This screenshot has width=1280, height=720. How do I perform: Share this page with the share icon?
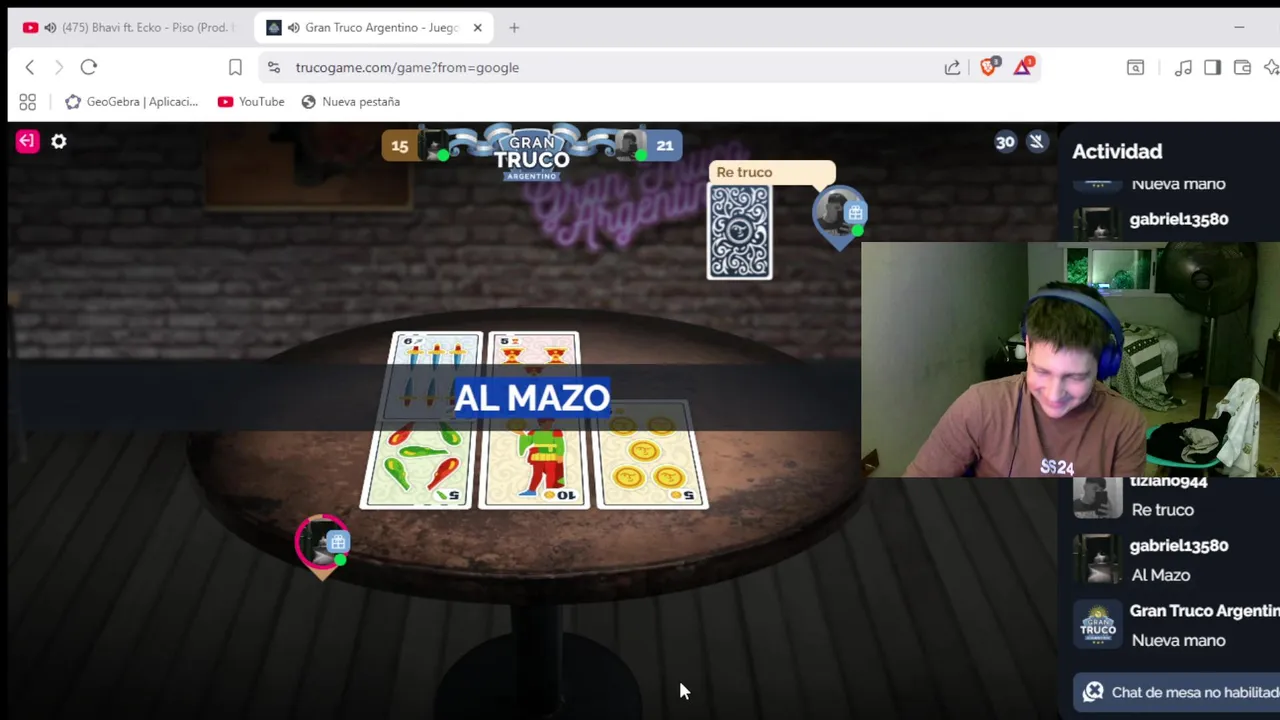952,67
